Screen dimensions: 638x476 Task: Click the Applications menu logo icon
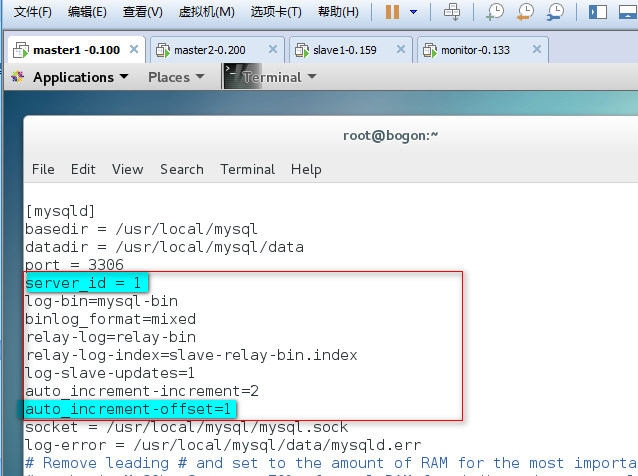coord(18,76)
